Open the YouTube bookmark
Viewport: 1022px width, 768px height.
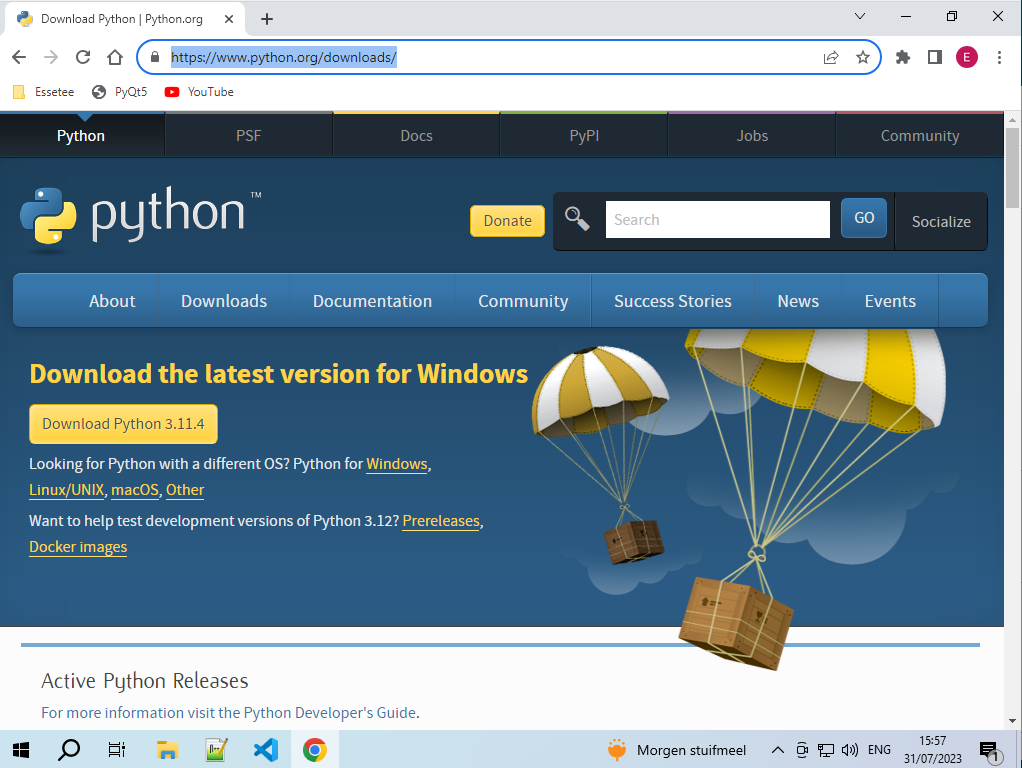pyautogui.click(x=199, y=92)
